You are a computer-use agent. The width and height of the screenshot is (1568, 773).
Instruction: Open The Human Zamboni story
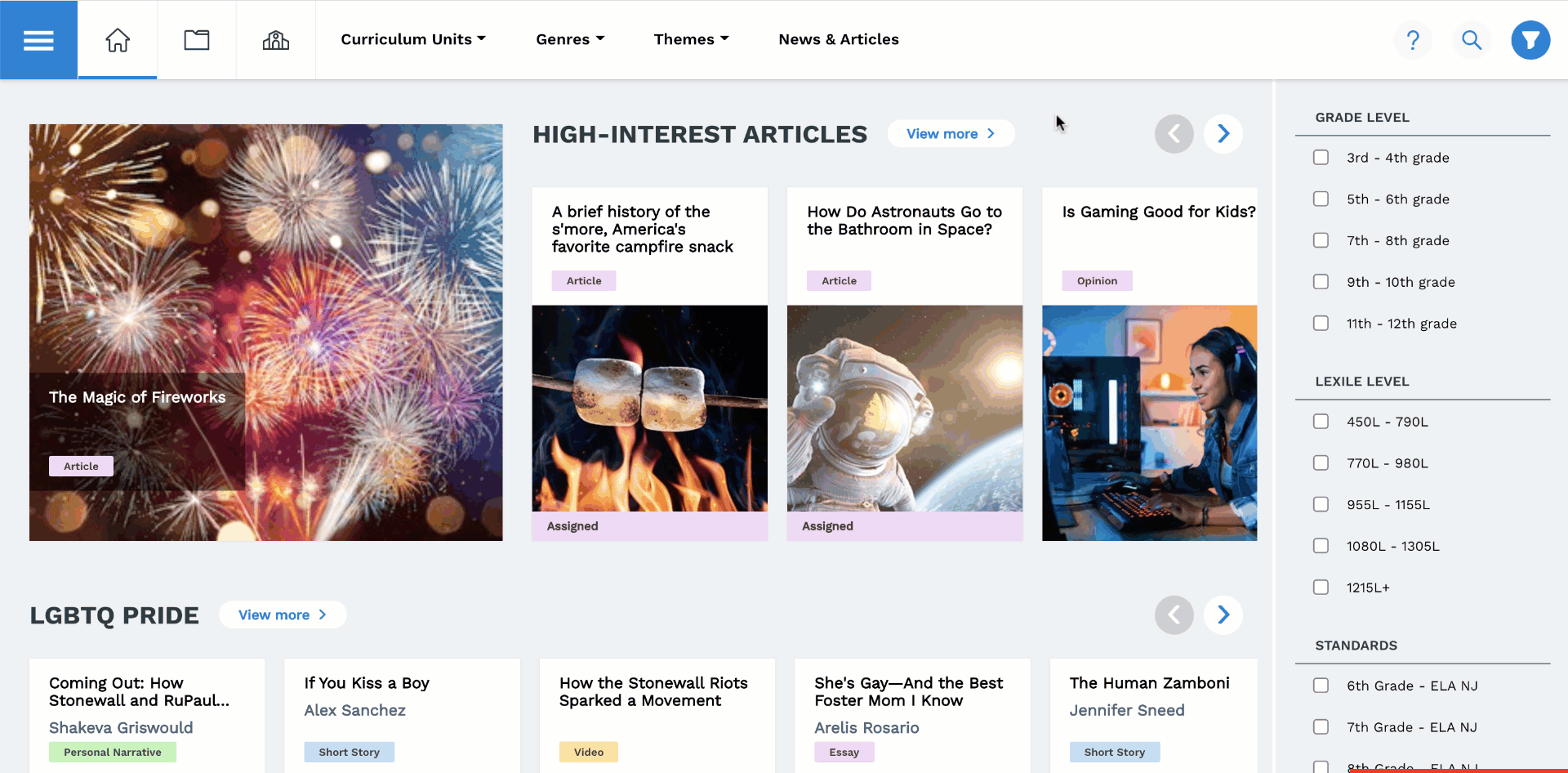point(1150,683)
